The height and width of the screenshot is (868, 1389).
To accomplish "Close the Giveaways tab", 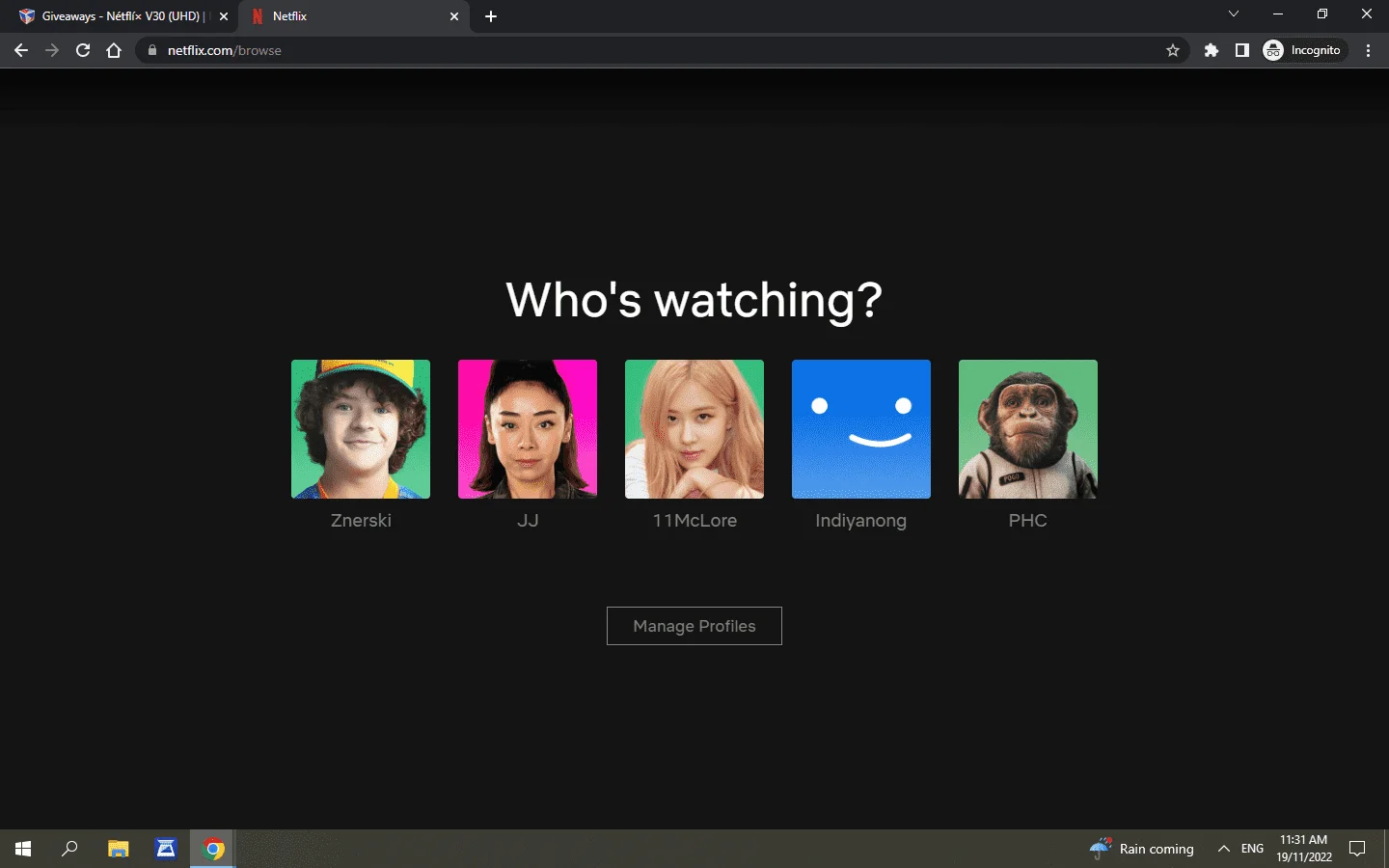I will [x=224, y=16].
